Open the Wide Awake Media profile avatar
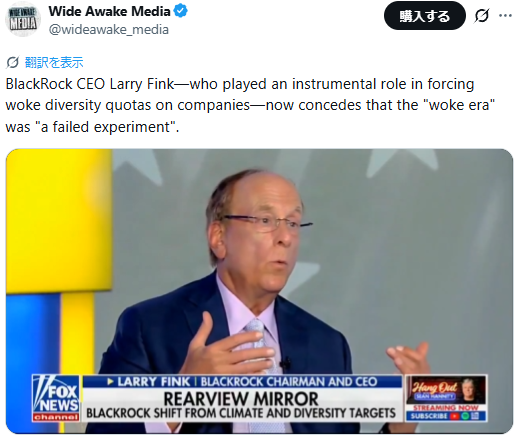The height and width of the screenshot is (439, 519). pyautogui.click(x=23, y=20)
